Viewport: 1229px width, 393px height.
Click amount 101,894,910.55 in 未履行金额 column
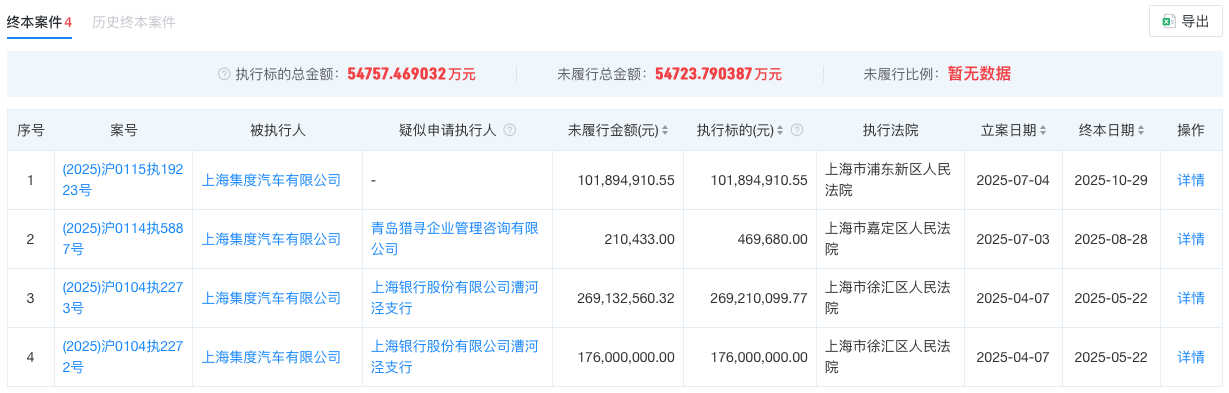pyautogui.click(x=626, y=180)
